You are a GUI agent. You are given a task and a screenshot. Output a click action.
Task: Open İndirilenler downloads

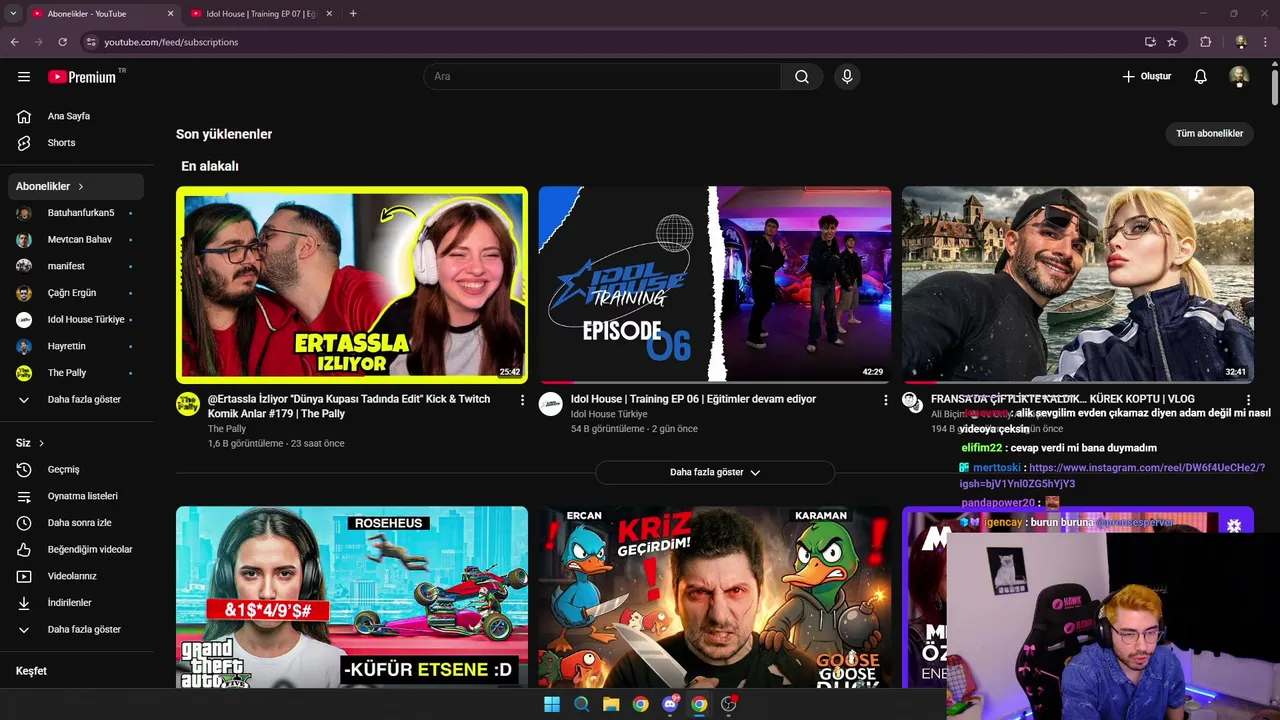click(78, 603)
